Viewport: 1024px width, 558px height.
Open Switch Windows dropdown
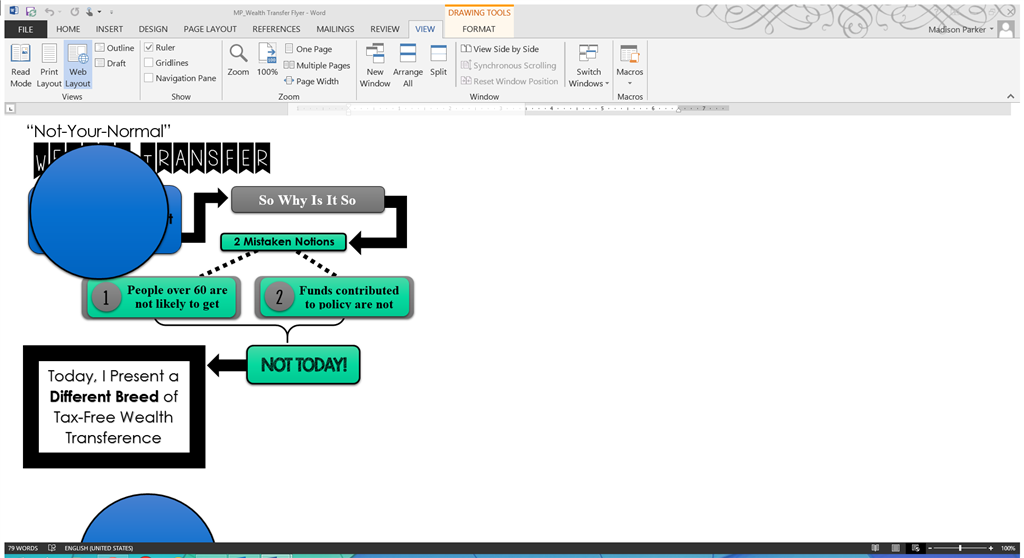coord(588,65)
